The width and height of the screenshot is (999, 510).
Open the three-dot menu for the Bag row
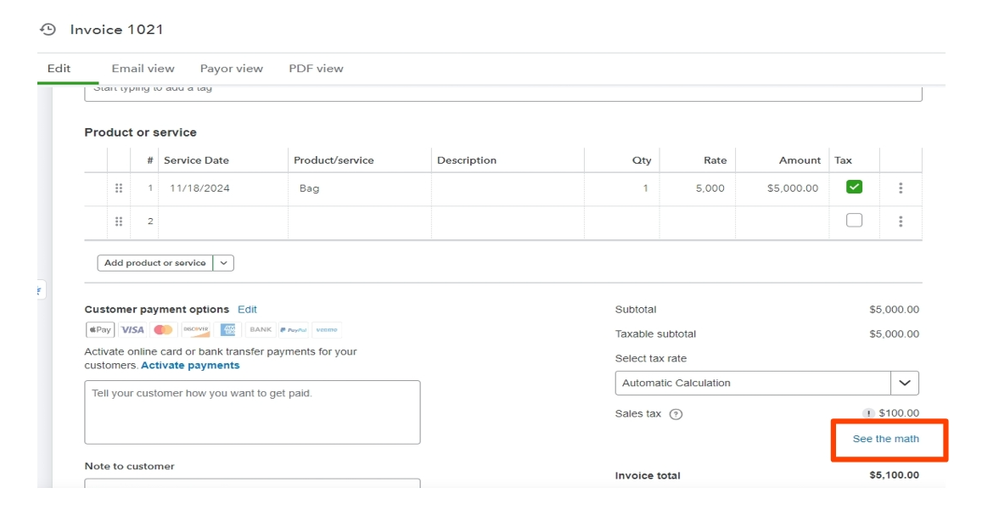[x=900, y=188]
